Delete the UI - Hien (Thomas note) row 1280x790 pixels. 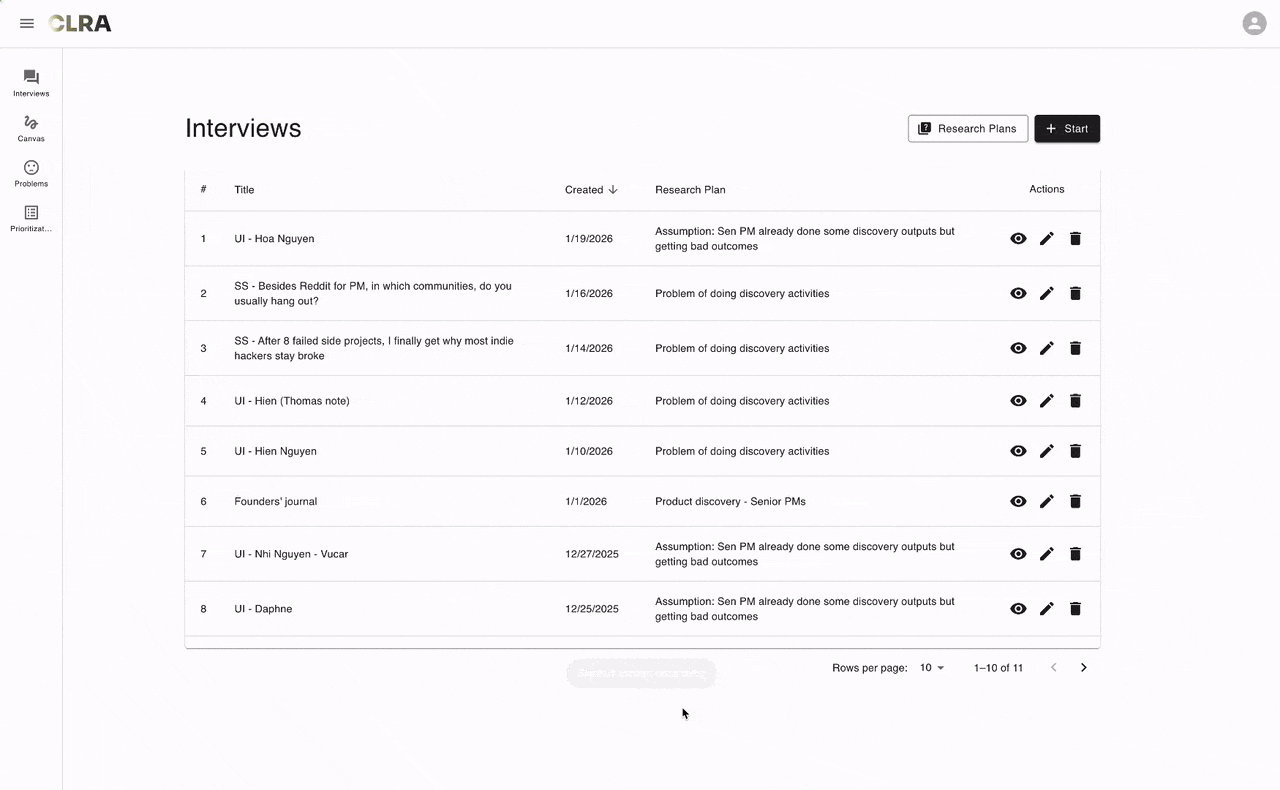(x=1075, y=401)
